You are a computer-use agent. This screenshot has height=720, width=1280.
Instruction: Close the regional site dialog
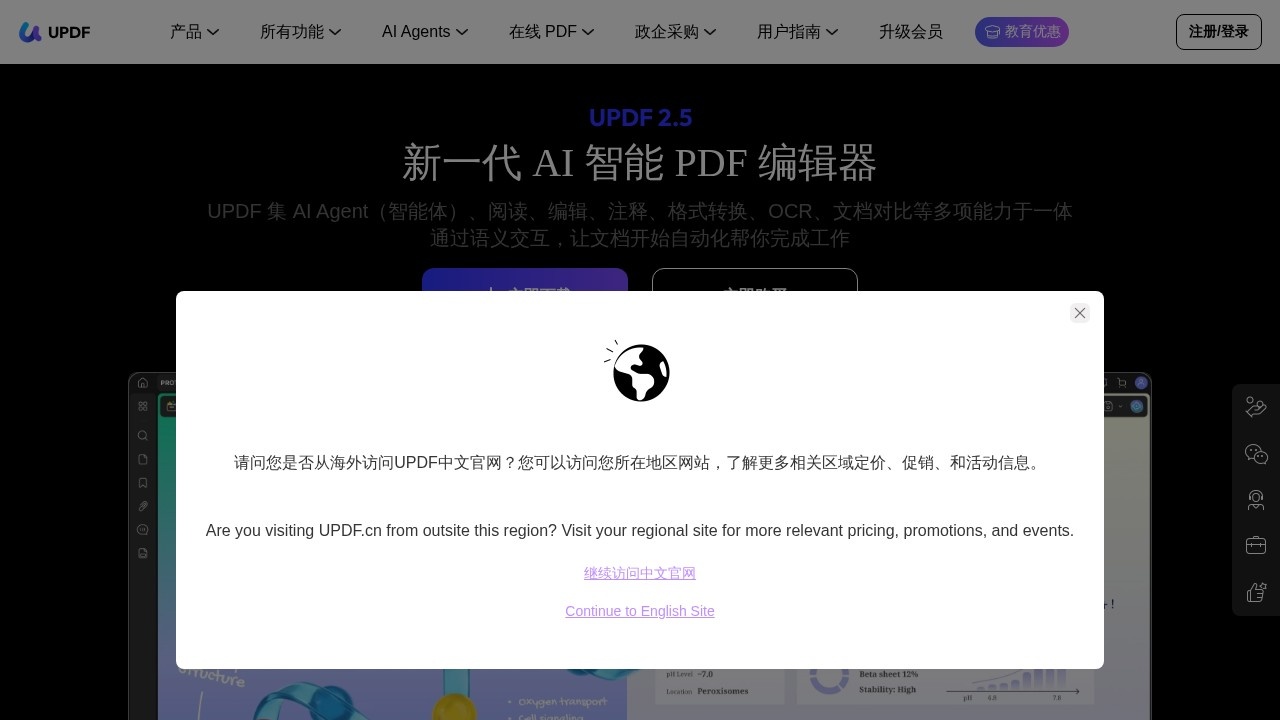tap(1080, 313)
